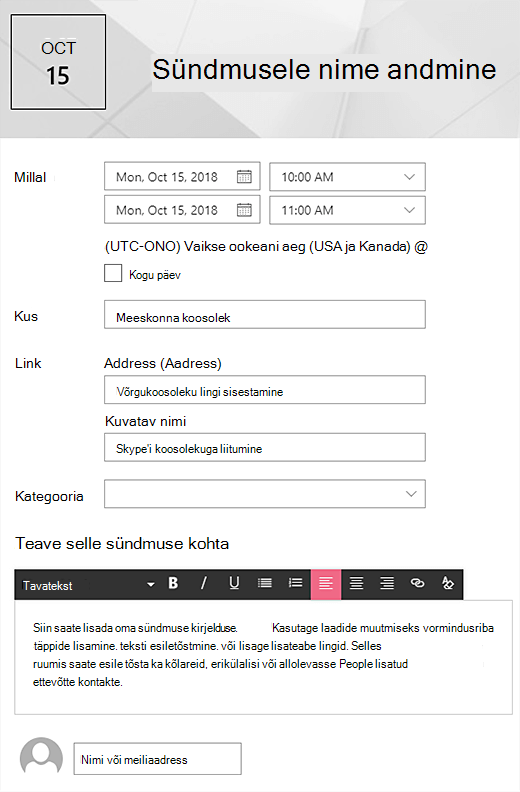Viewport: 520px width, 792px height.
Task: Focus the Nimi või meiliaadress people field
Action: pos(158,759)
